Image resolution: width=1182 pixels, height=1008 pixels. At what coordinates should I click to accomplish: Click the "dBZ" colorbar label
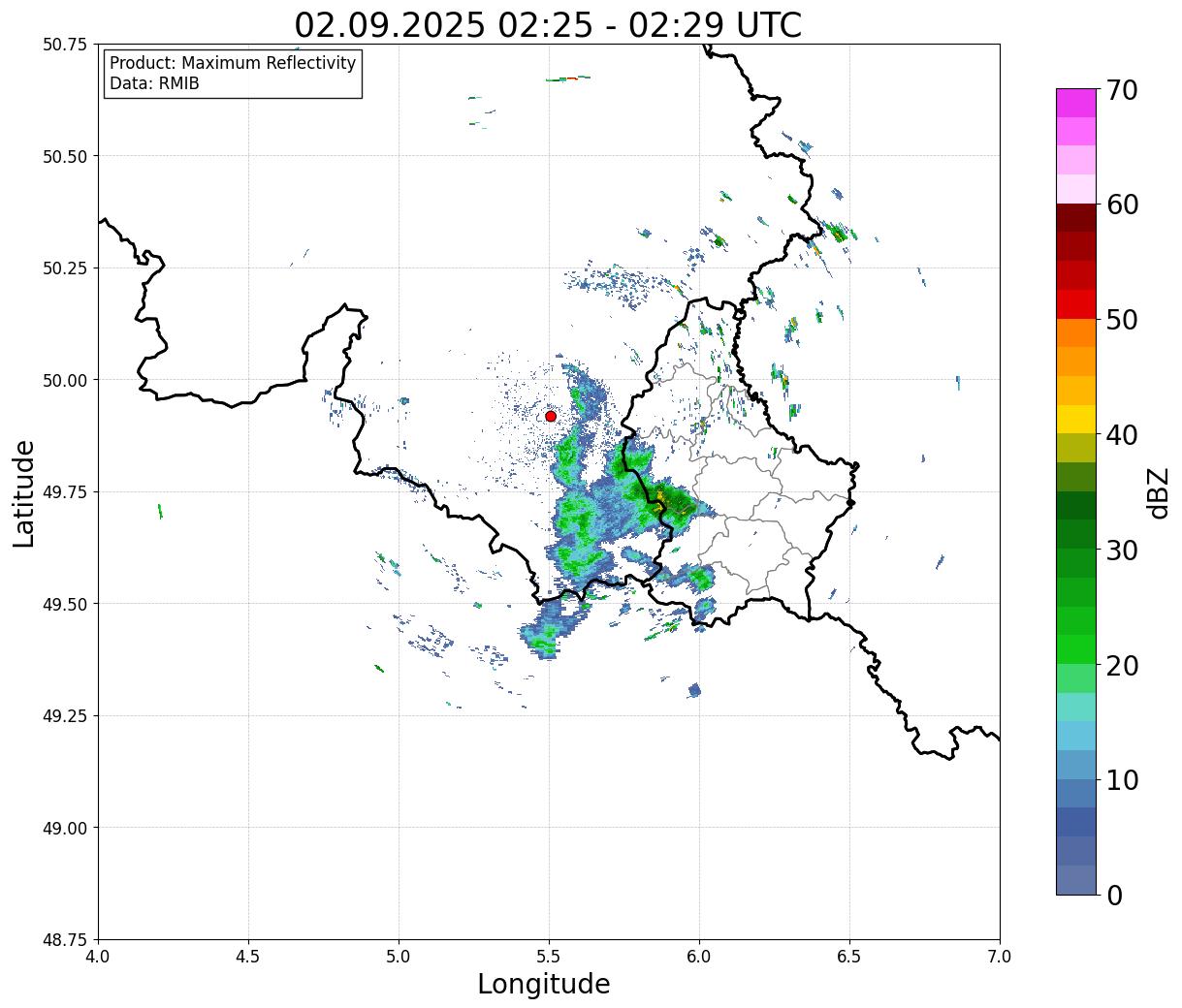tap(1158, 492)
